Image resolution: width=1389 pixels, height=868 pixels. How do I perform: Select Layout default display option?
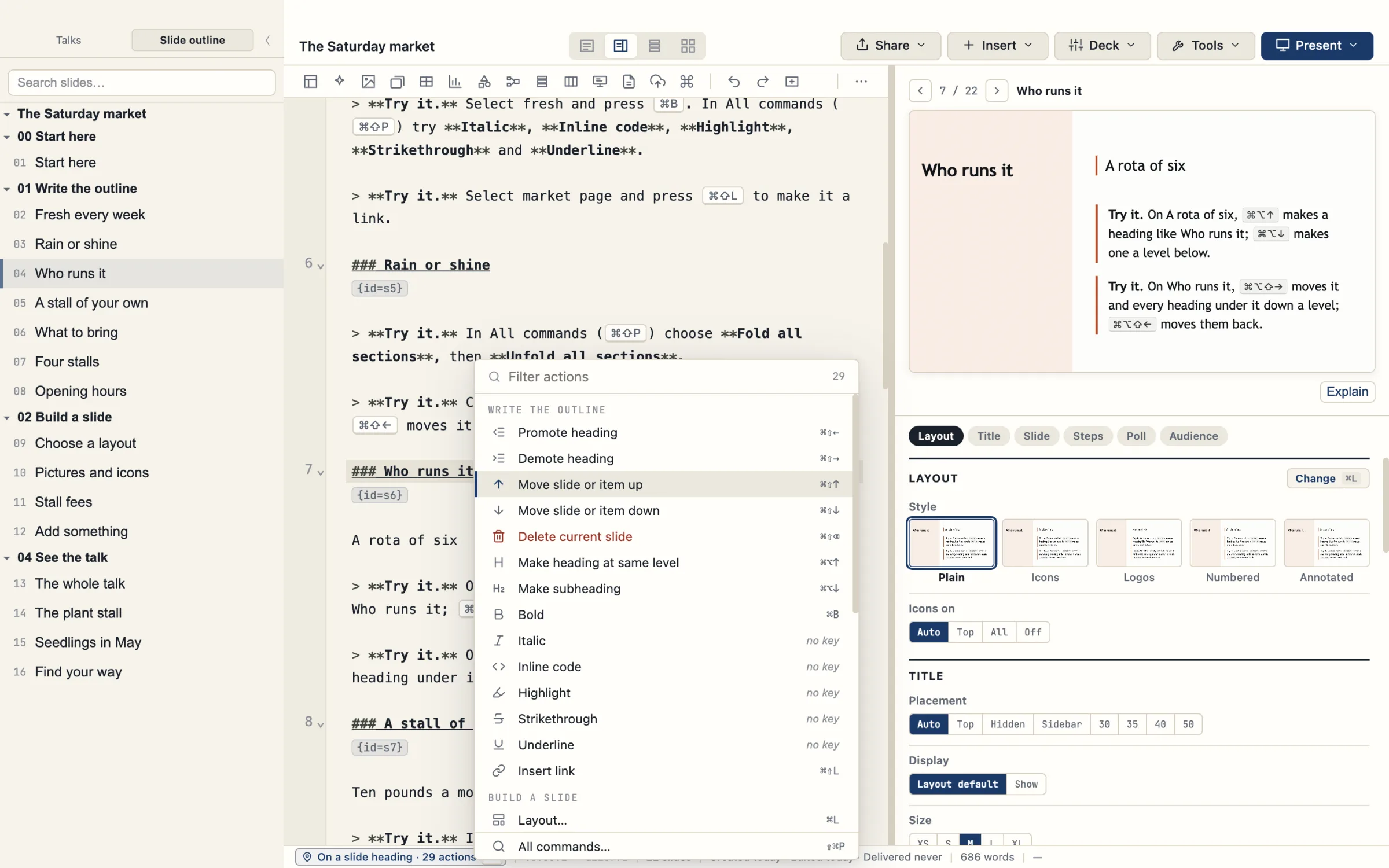(x=957, y=784)
